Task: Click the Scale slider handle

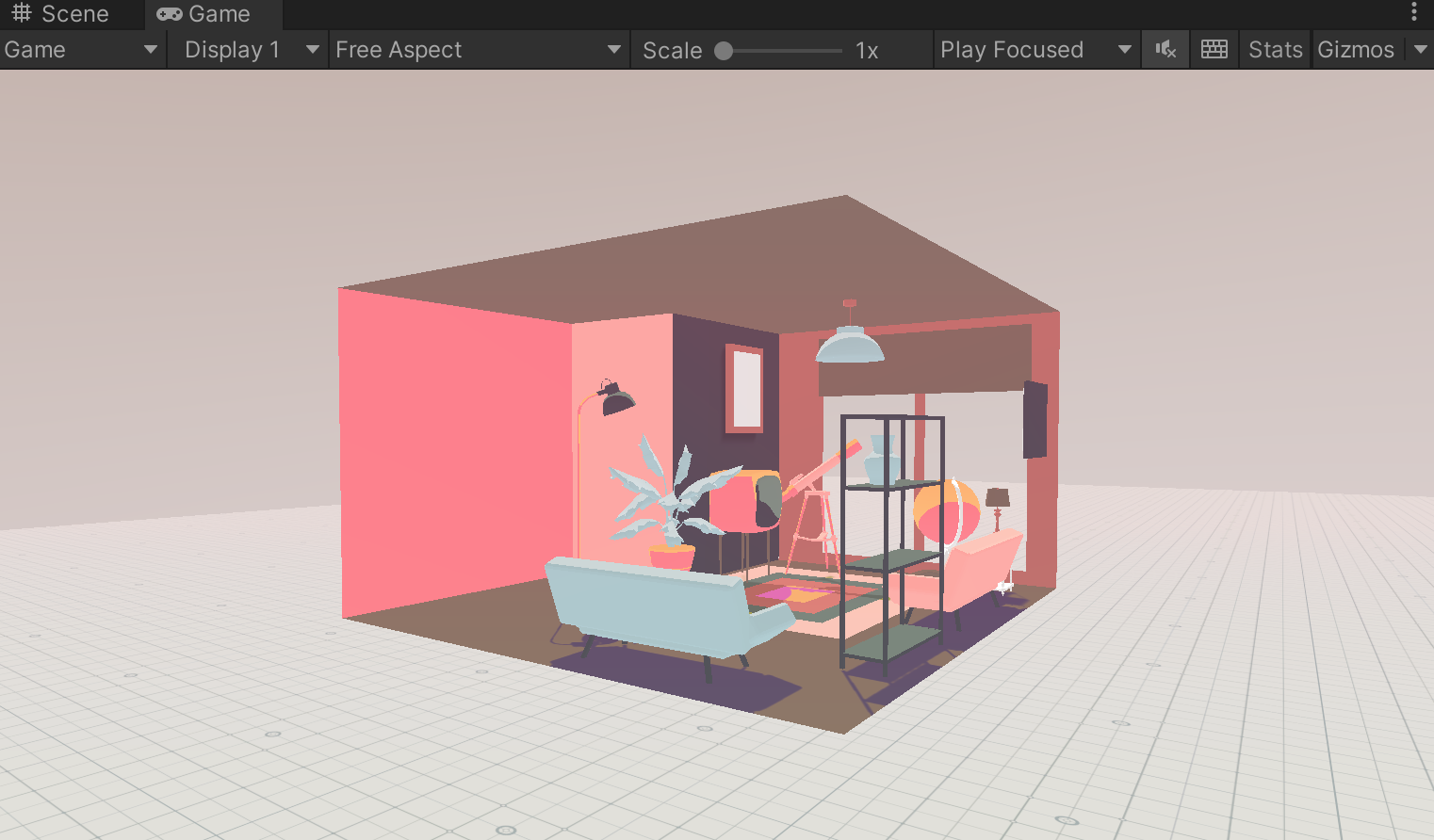Action: click(x=724, y=51)
